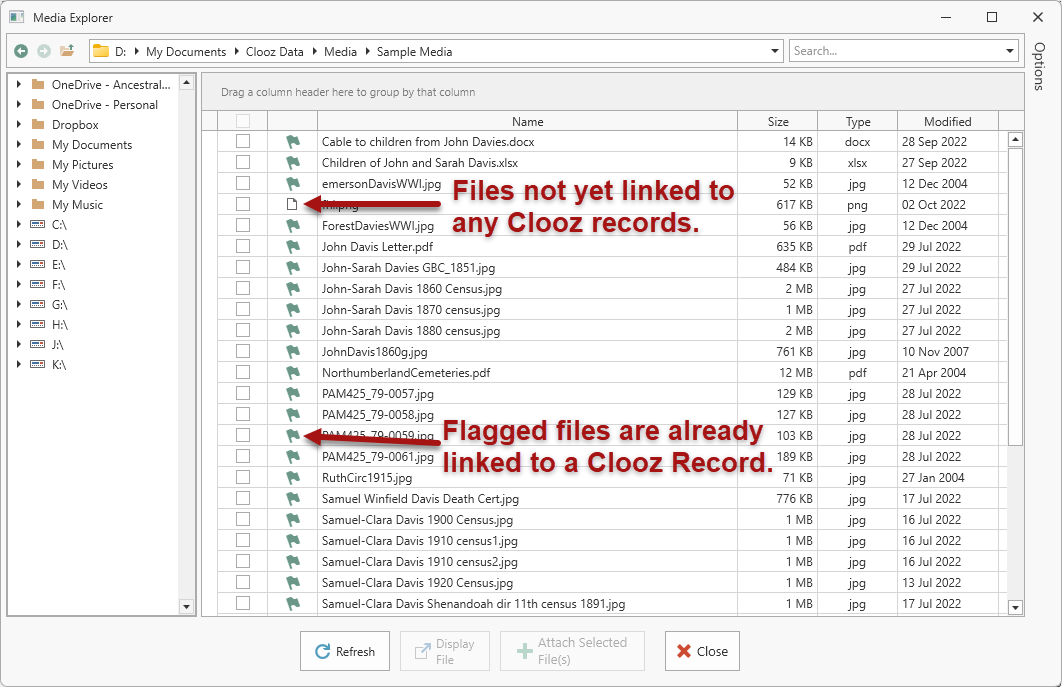Click the file list vertical scrollbar down arrow
This screenshot has width=1062, height=687.
click(x=1016, y=607)
